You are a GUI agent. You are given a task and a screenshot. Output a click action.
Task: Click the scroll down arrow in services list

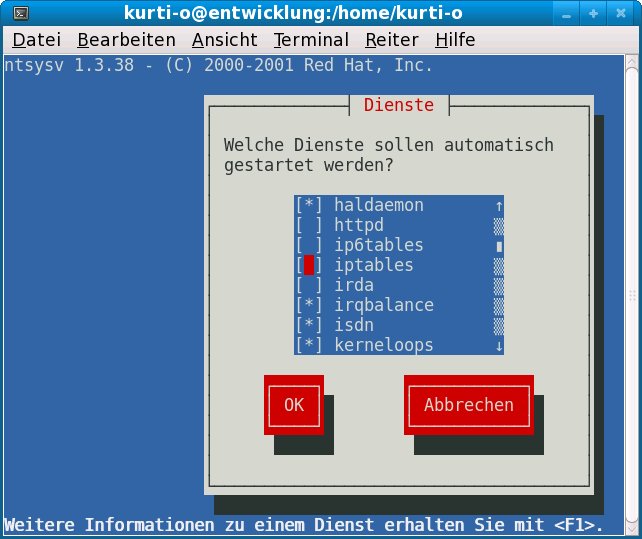499,345
